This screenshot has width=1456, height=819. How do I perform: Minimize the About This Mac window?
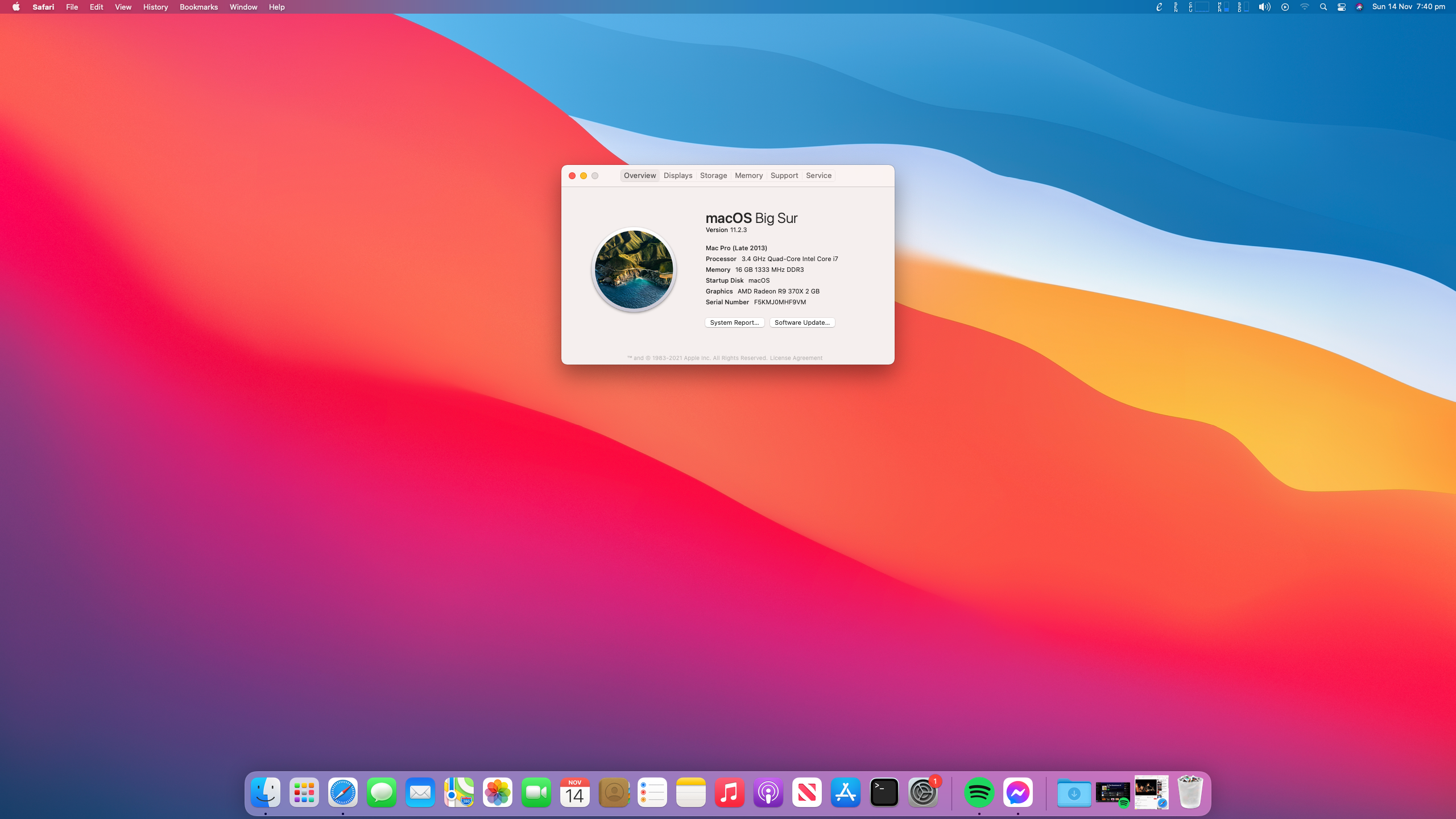[x=584, y=176]
